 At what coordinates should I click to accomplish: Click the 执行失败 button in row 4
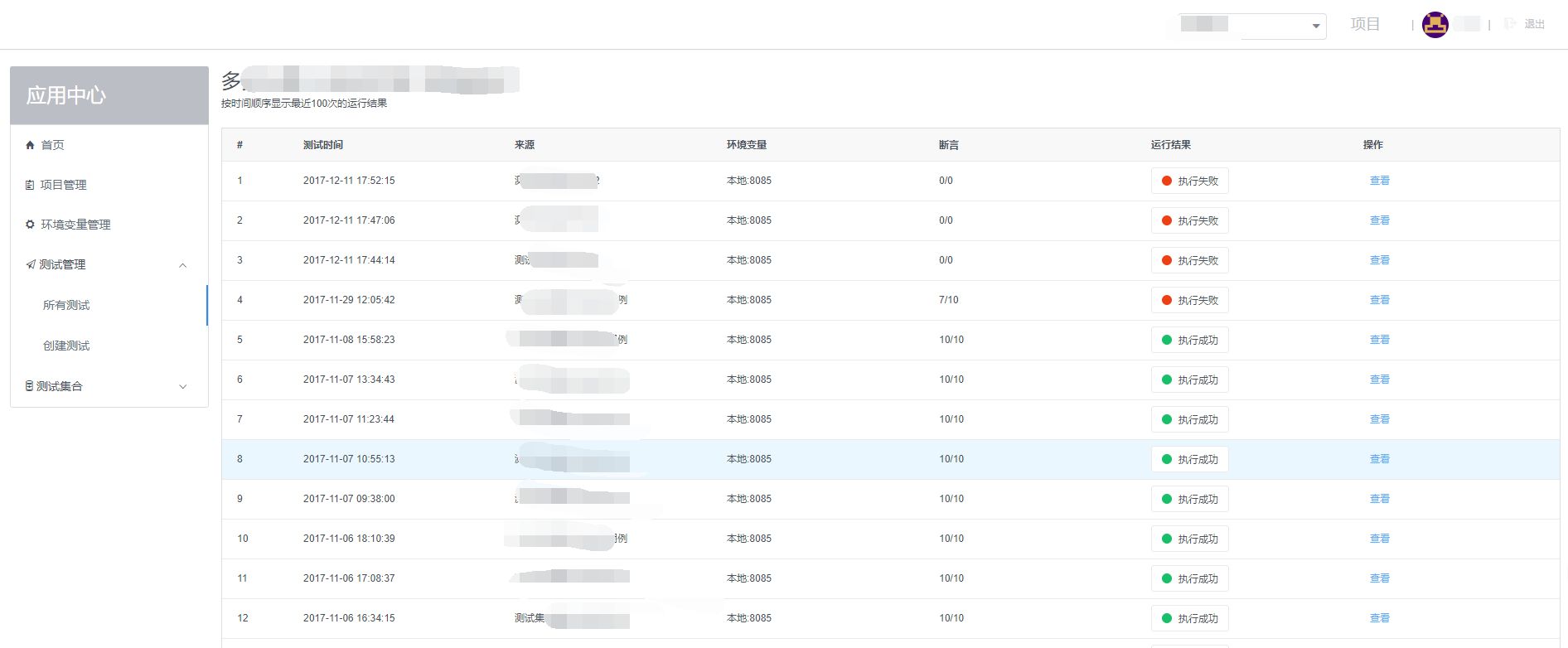point(1189,300)
